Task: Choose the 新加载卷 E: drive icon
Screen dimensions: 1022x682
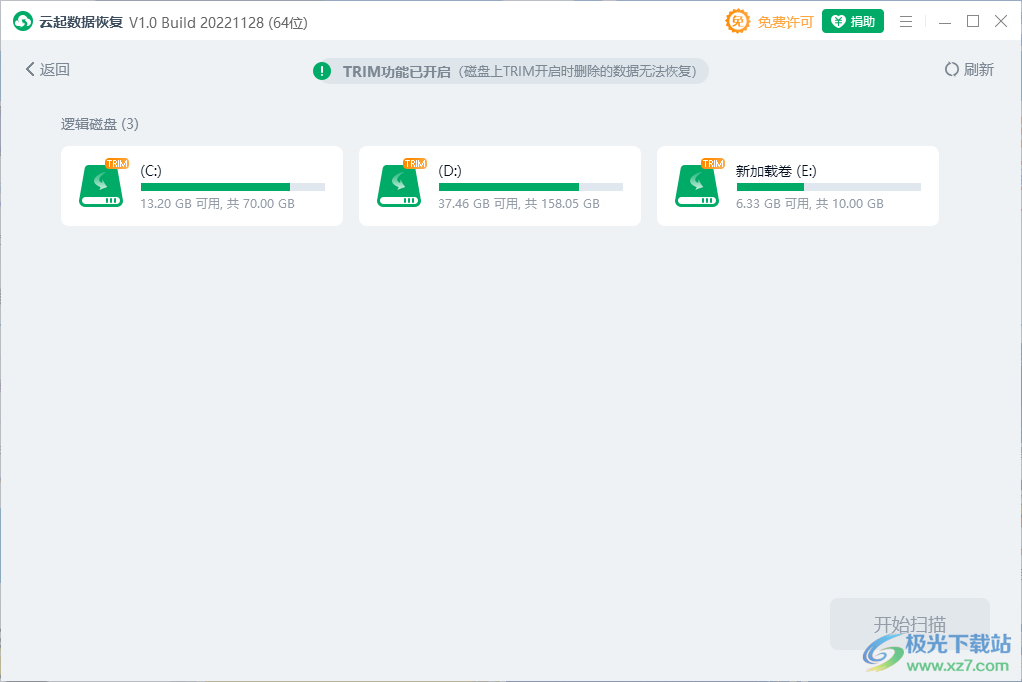Action: pos(697,186)
